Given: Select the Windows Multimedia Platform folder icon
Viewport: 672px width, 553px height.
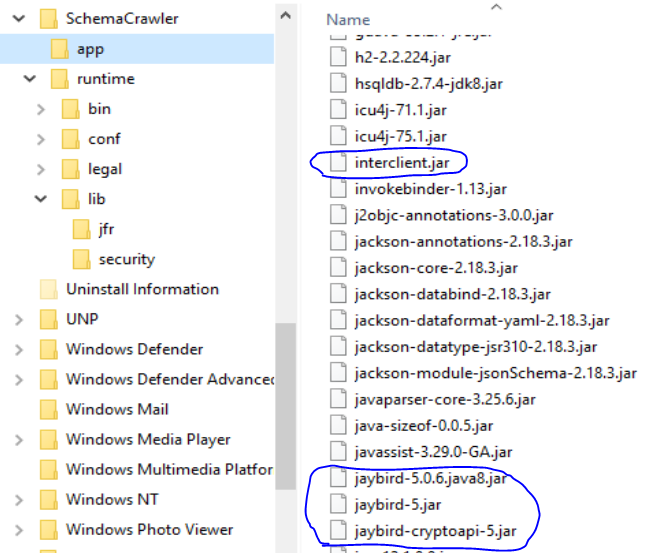Looking at the screenshot, I should click(x=48, y=469).
